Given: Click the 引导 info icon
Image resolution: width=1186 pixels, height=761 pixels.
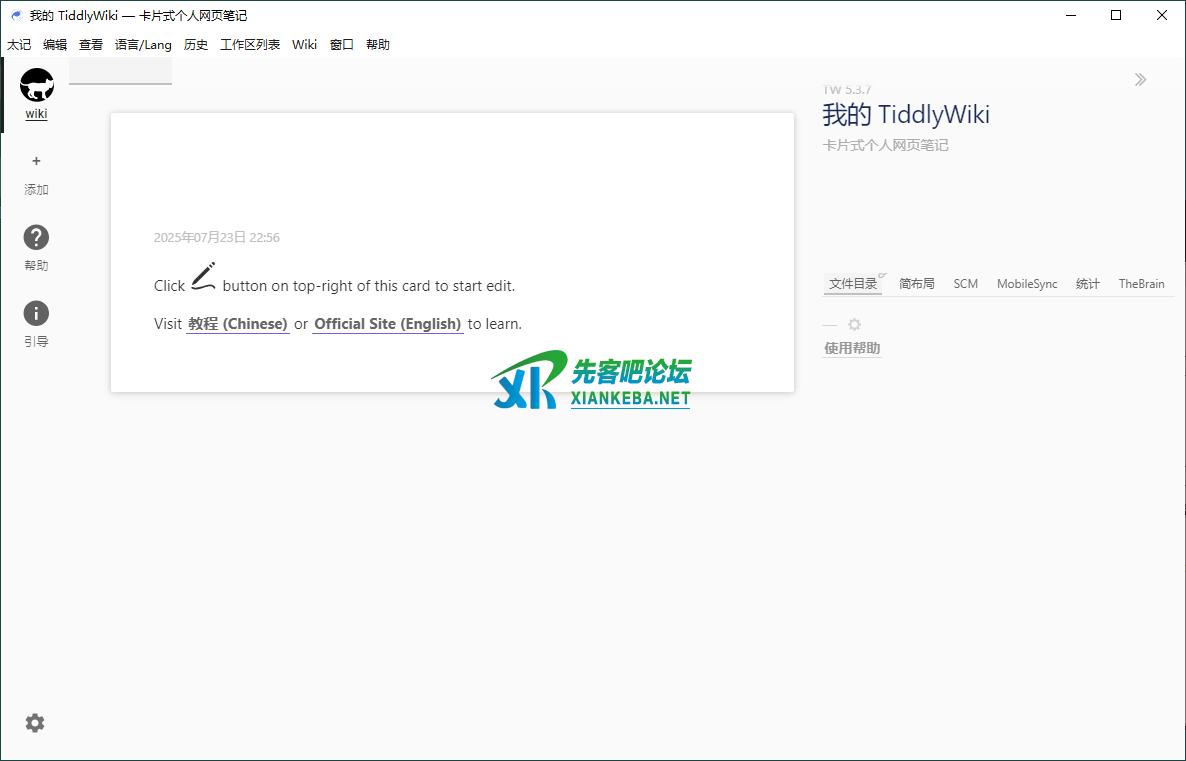Looking at the screenshot, I should click(36, 314).
